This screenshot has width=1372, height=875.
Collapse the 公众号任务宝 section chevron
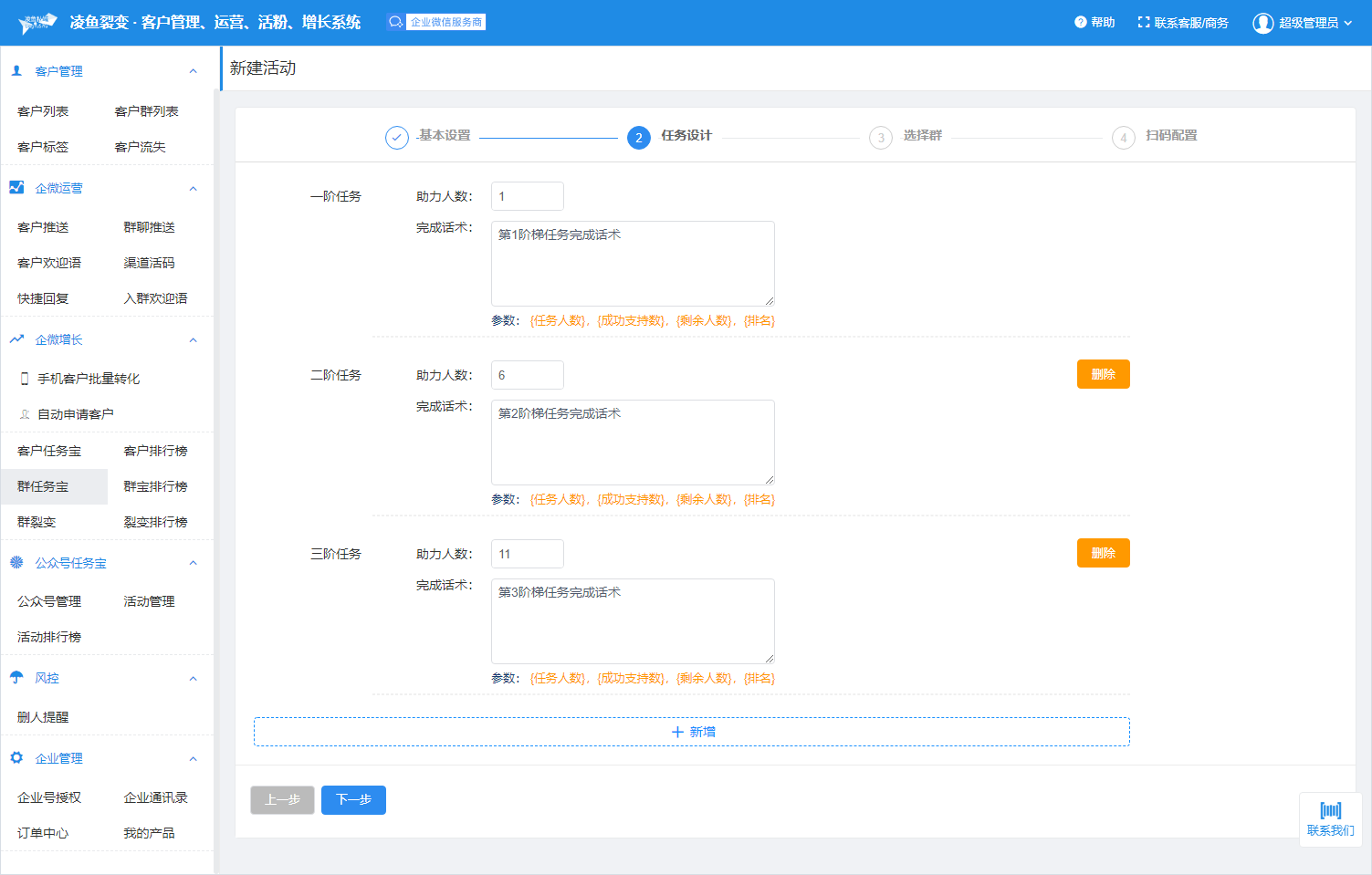[193, 563]
